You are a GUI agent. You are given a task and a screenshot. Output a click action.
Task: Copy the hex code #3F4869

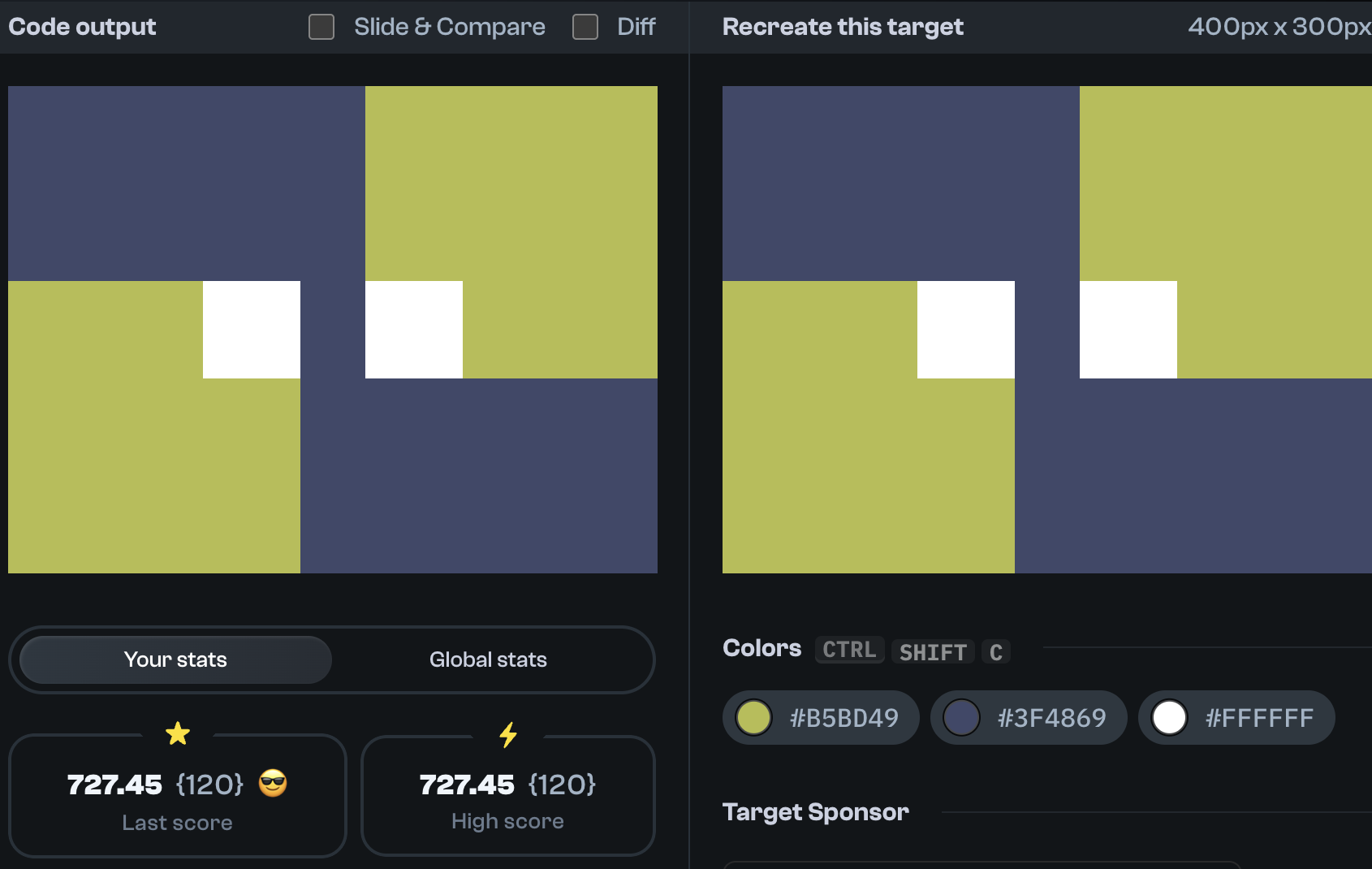(x=1051, y=717)
